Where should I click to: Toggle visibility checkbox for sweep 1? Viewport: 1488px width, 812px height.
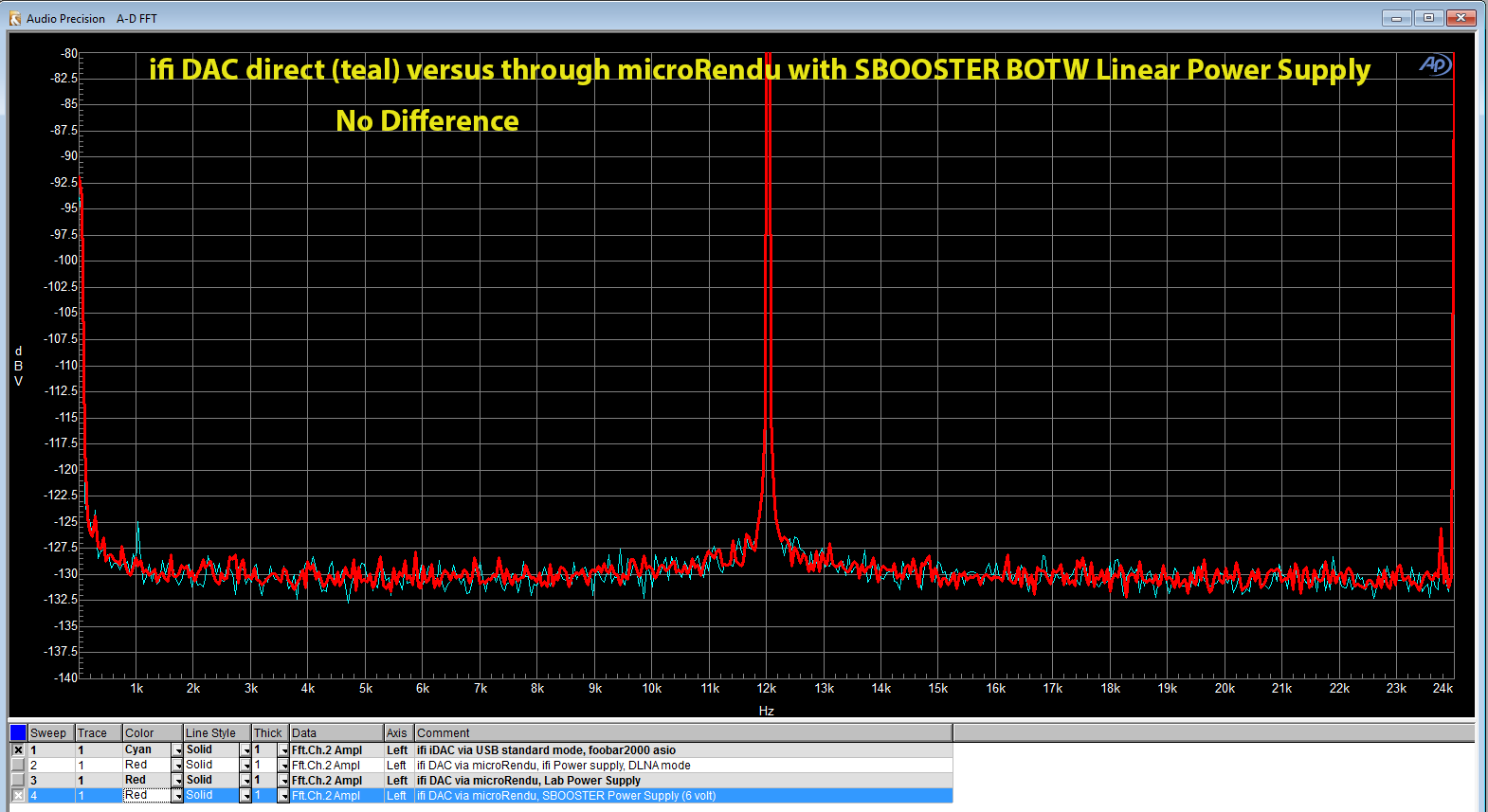[18, 749]
